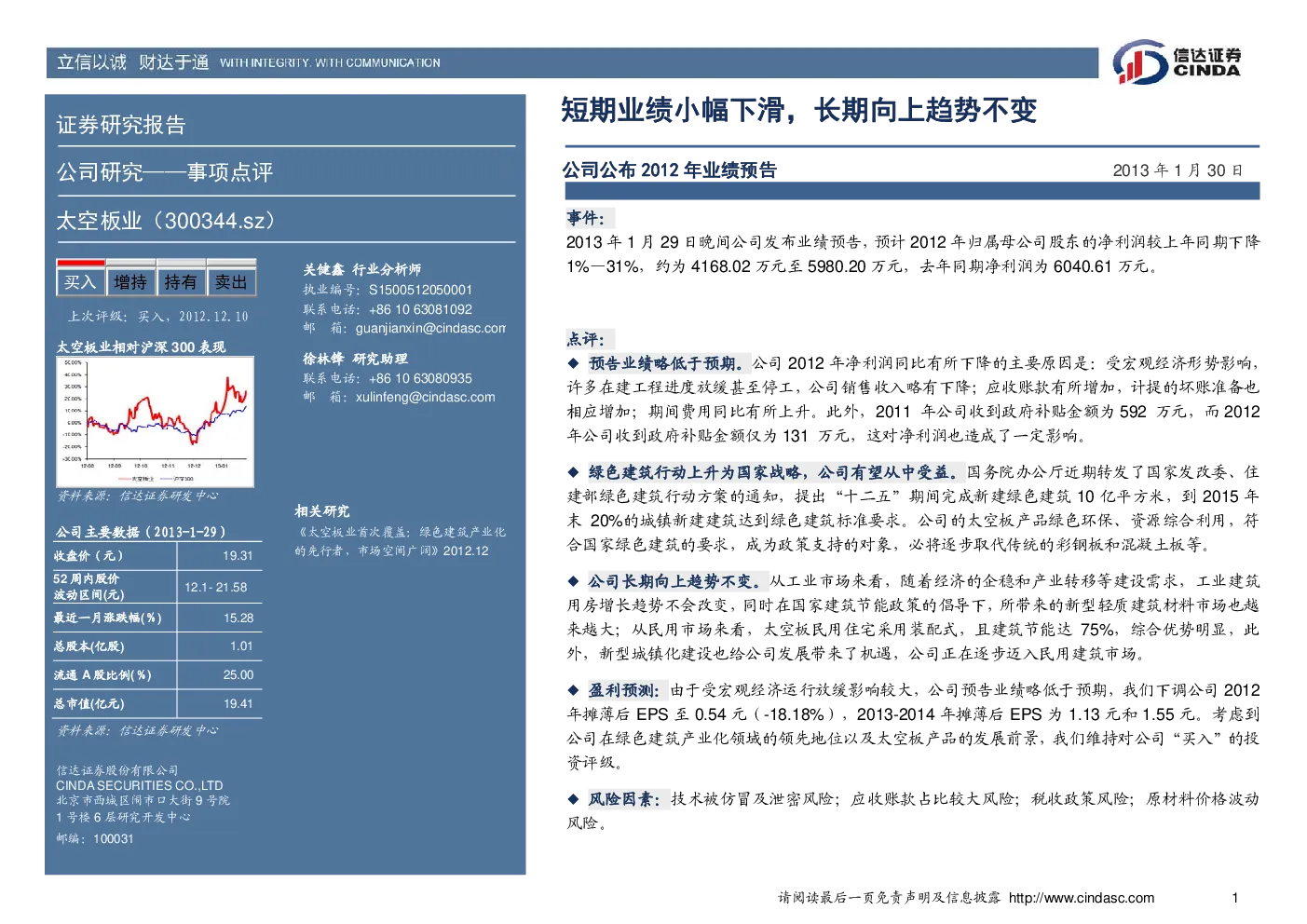Viewport: 1307px width, 924px height.
Task: Click the 相关研究 heading
Action: click(x=322, y=511)
